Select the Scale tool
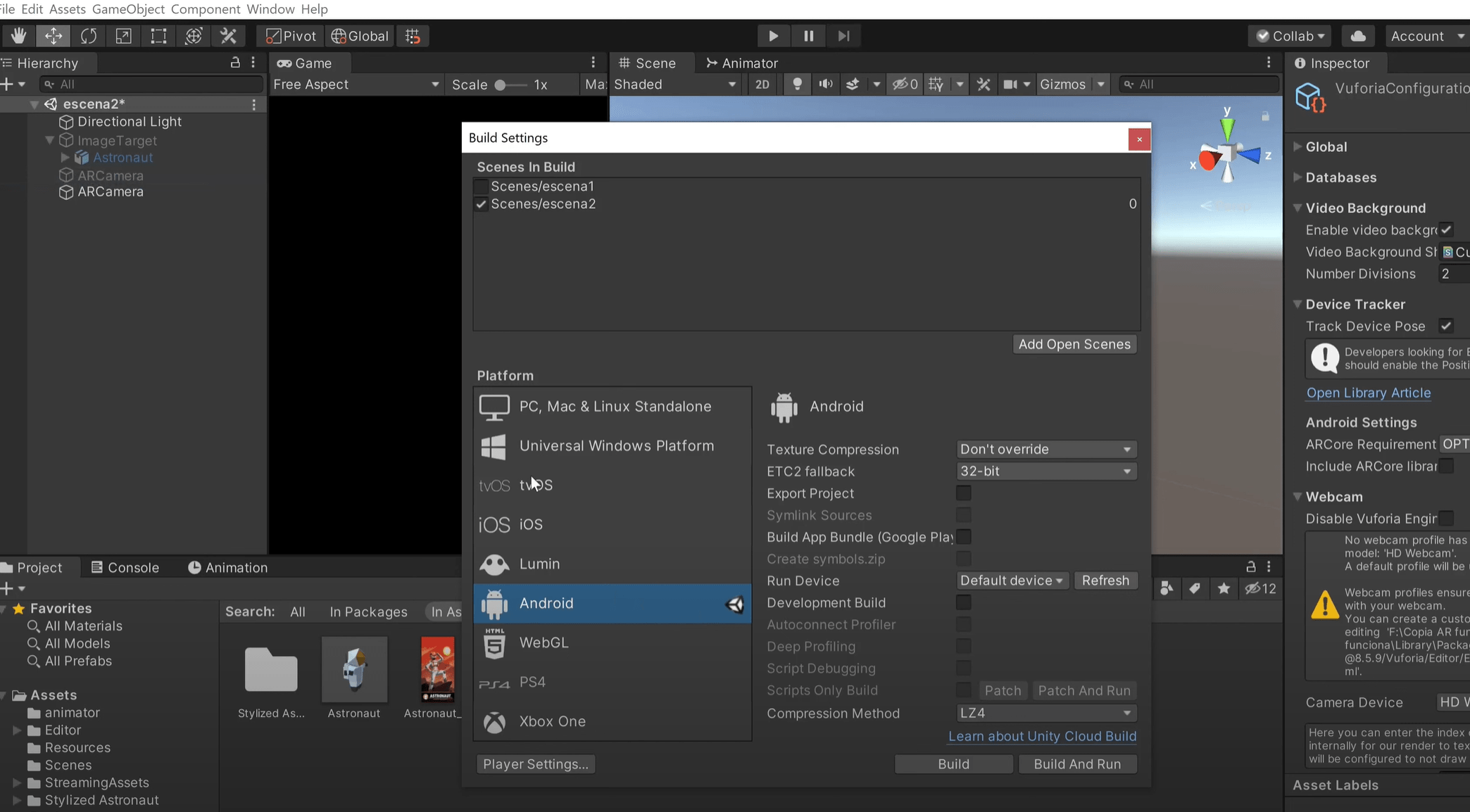The height and width of the screenshot is (812, 1470). pos(123,36)
